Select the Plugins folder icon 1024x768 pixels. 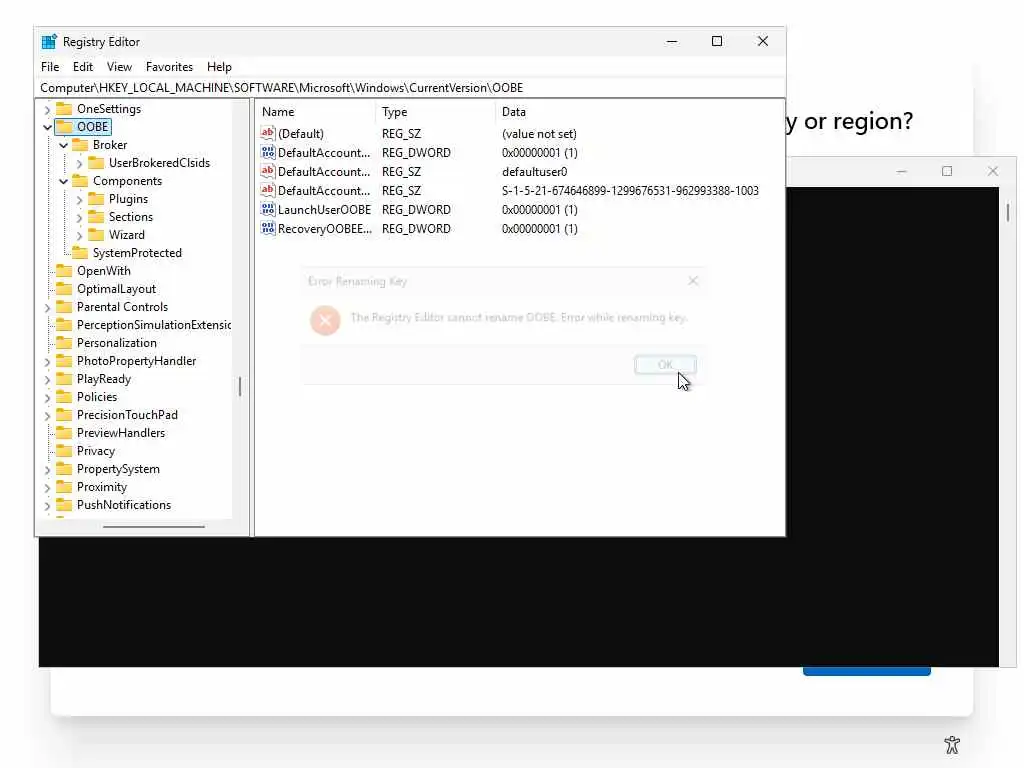point(96,199)
